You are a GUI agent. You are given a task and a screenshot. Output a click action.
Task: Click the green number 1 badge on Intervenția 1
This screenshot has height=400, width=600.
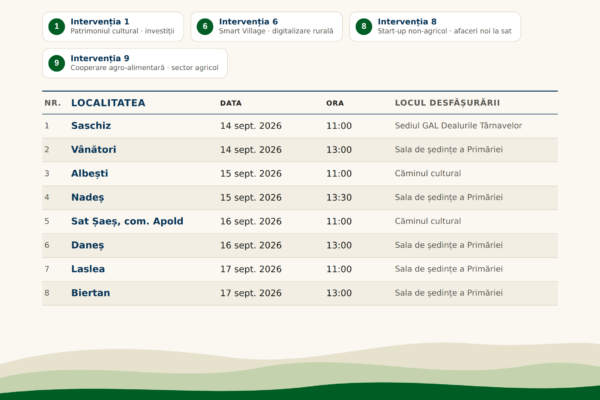point(57,26)
